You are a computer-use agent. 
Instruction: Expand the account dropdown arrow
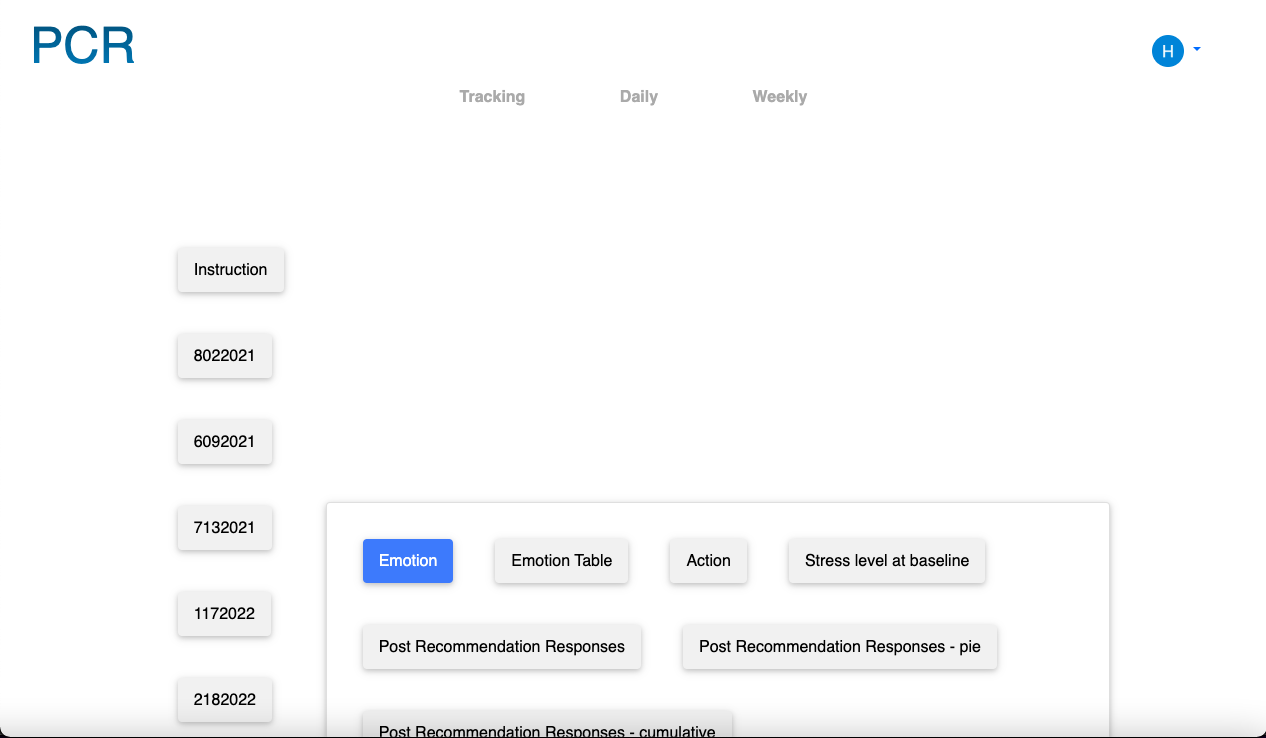click(x=1197, y=48)
